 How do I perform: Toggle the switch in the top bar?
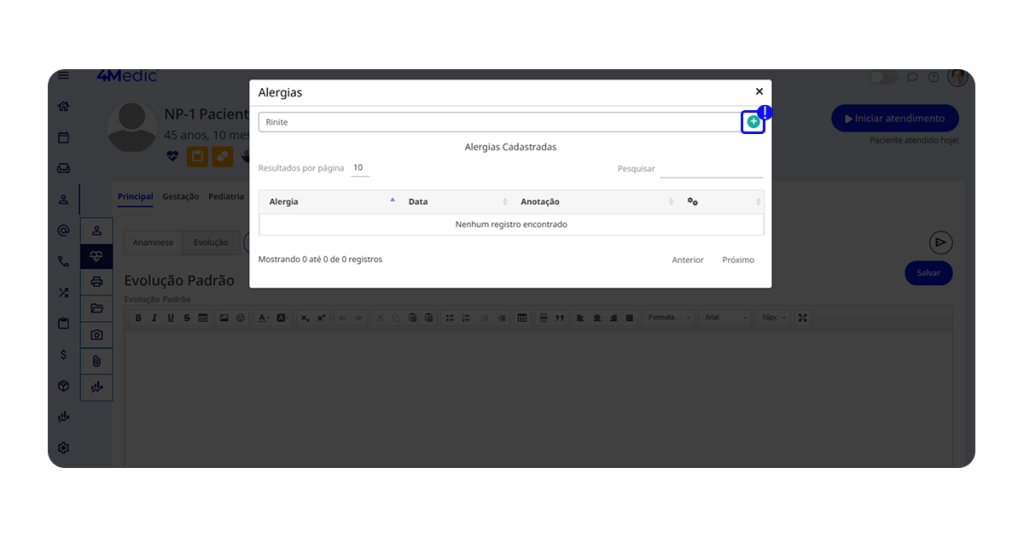882,77
